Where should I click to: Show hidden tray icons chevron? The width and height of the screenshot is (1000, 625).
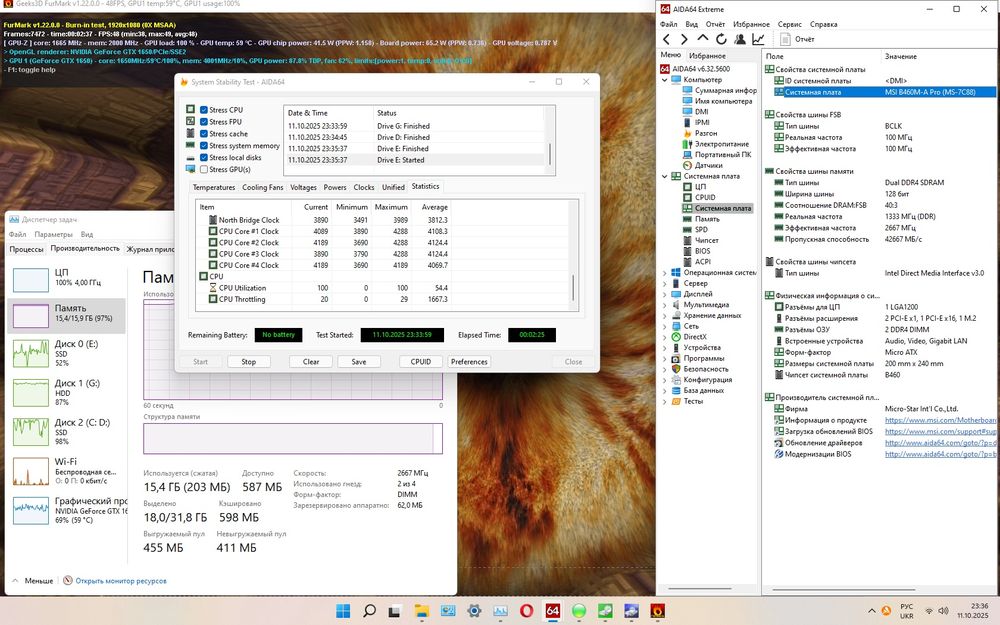pyautogui.click(x=871, y=611)
